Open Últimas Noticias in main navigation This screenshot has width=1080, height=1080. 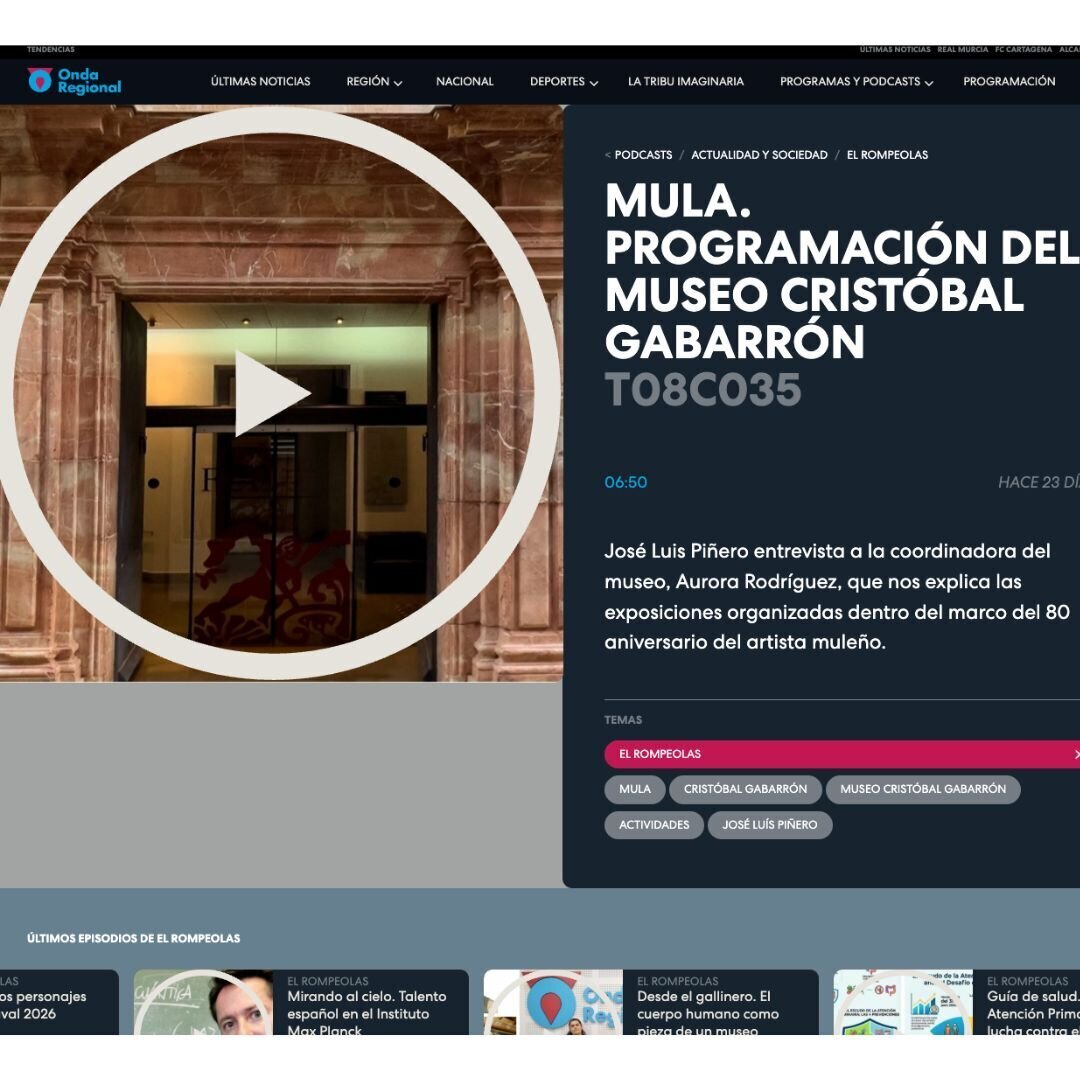pyautogui.click(x=260, y=82)
